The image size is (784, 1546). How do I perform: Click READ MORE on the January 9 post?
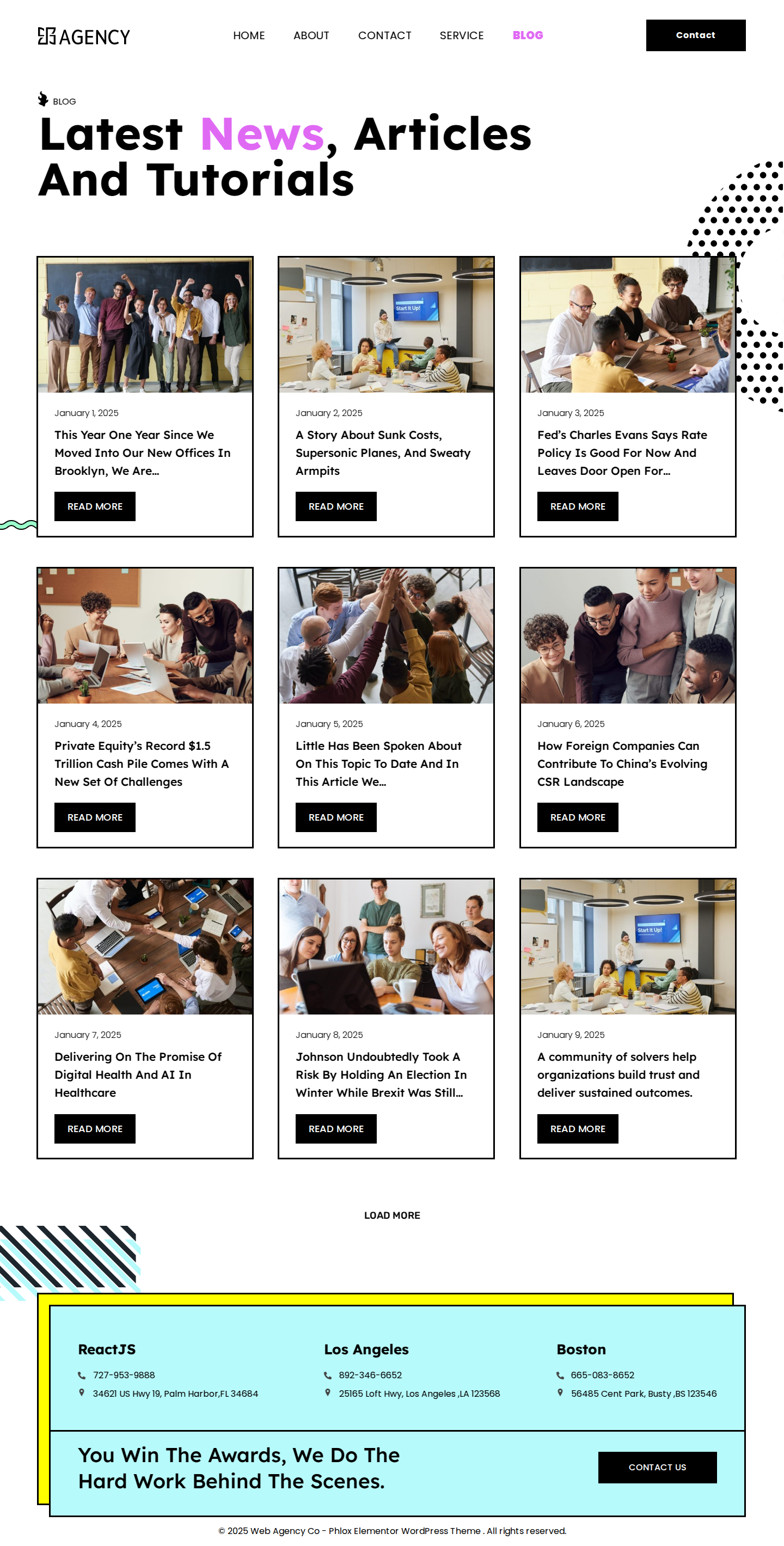tap(577, 1128)
